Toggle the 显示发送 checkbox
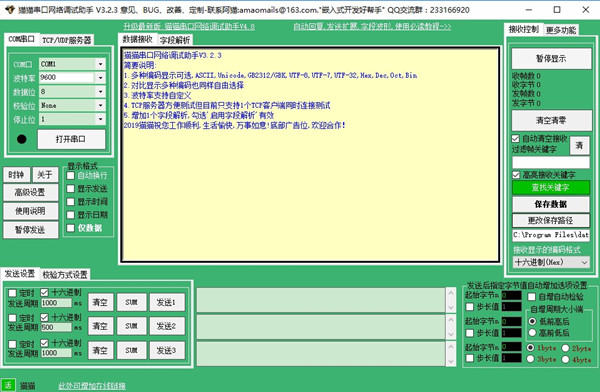Image resolution: width=600 pixels, height=392 pixels. tap(70, 189)
